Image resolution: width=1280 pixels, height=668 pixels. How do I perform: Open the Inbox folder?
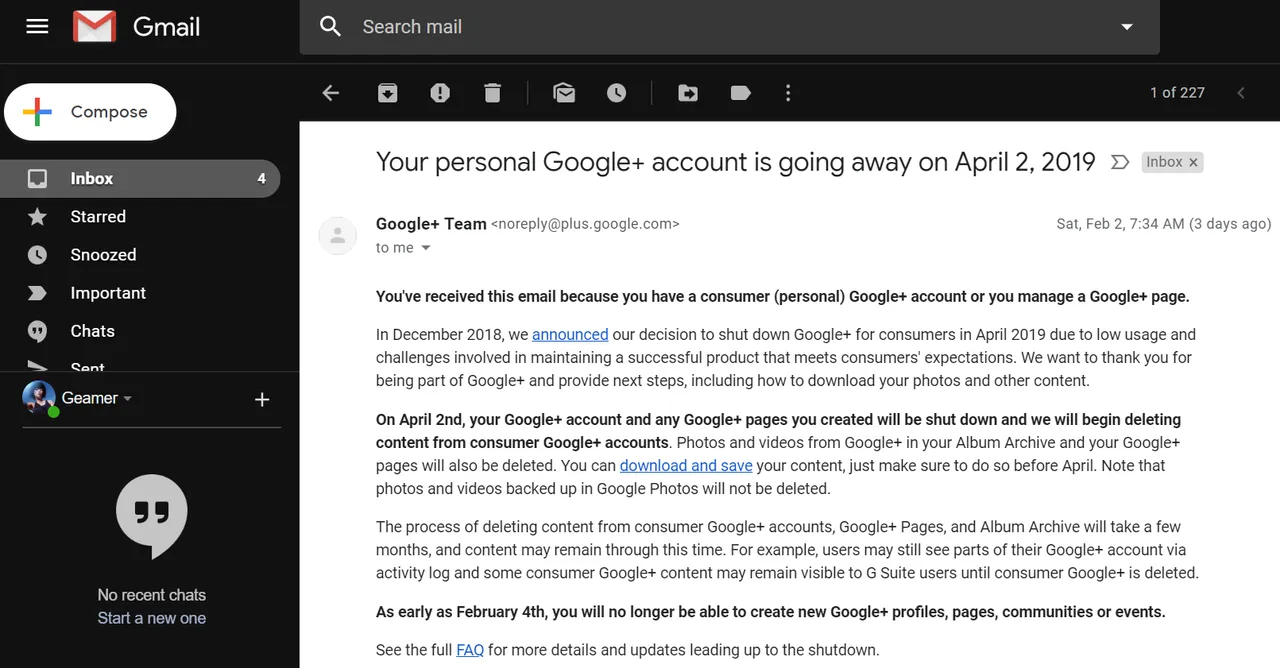[x=140, y=178]
